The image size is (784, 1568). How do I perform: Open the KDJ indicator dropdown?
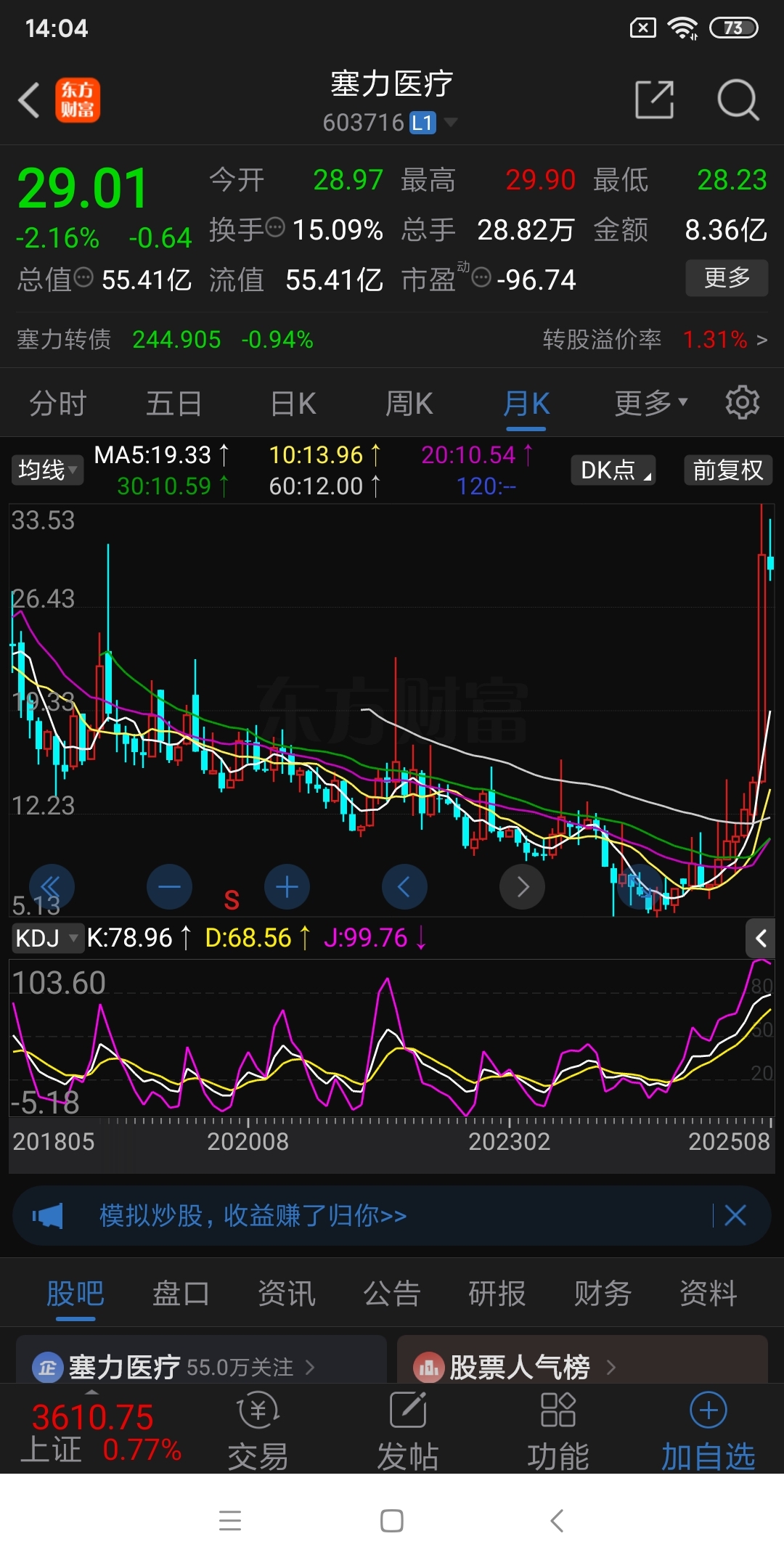point(47,938)
